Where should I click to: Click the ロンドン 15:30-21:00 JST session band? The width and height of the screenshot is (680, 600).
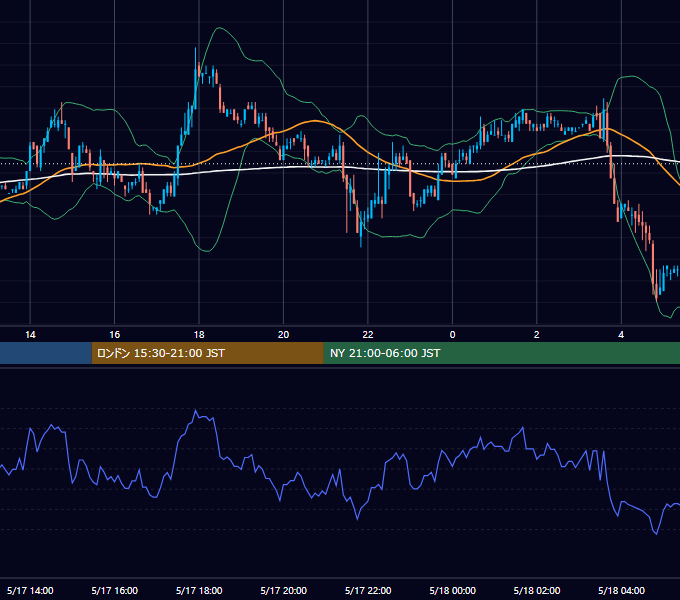[207, 353]
